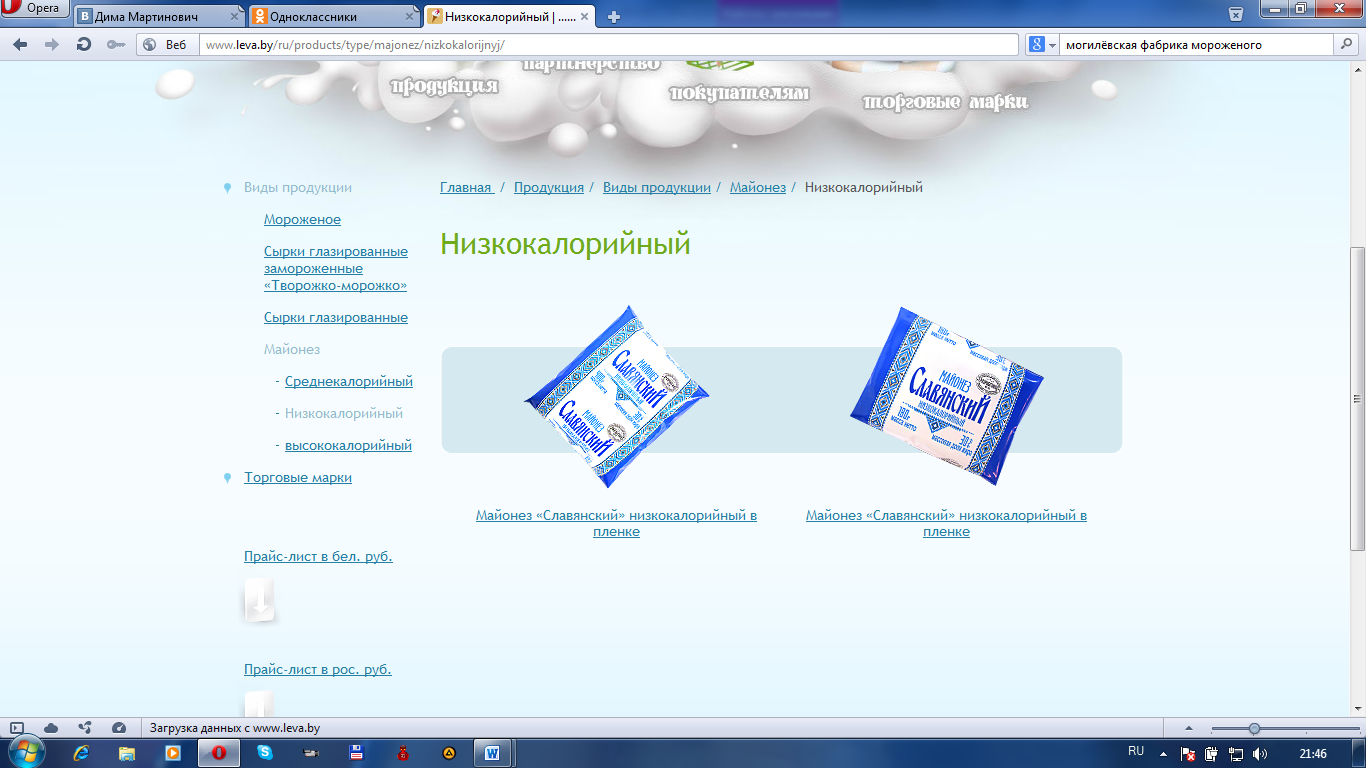
Task: Open Прайс-лист в бел. руб. link
Action: coord(318,556)
